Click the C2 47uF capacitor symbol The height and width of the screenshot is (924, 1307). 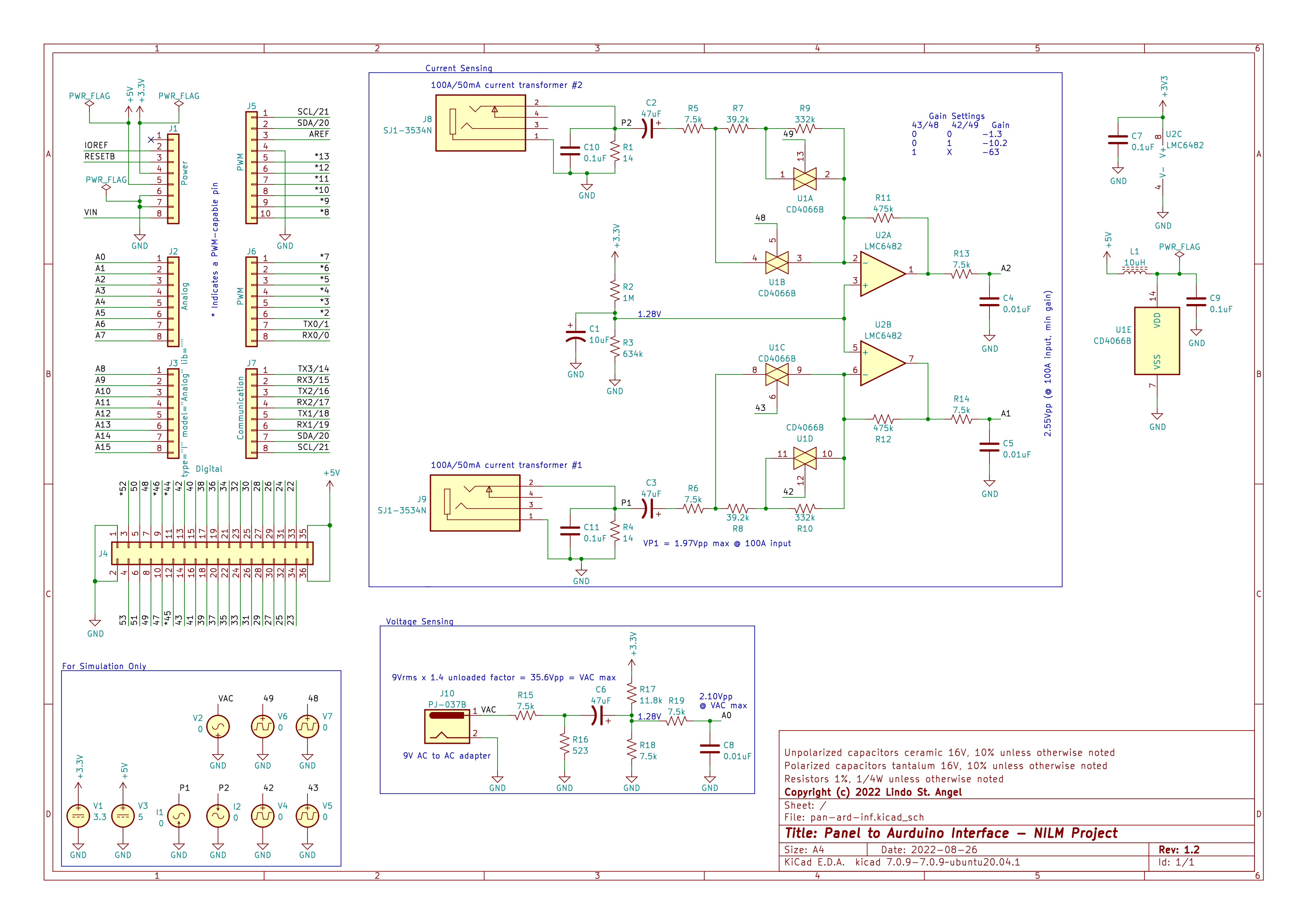pos(649,129)
